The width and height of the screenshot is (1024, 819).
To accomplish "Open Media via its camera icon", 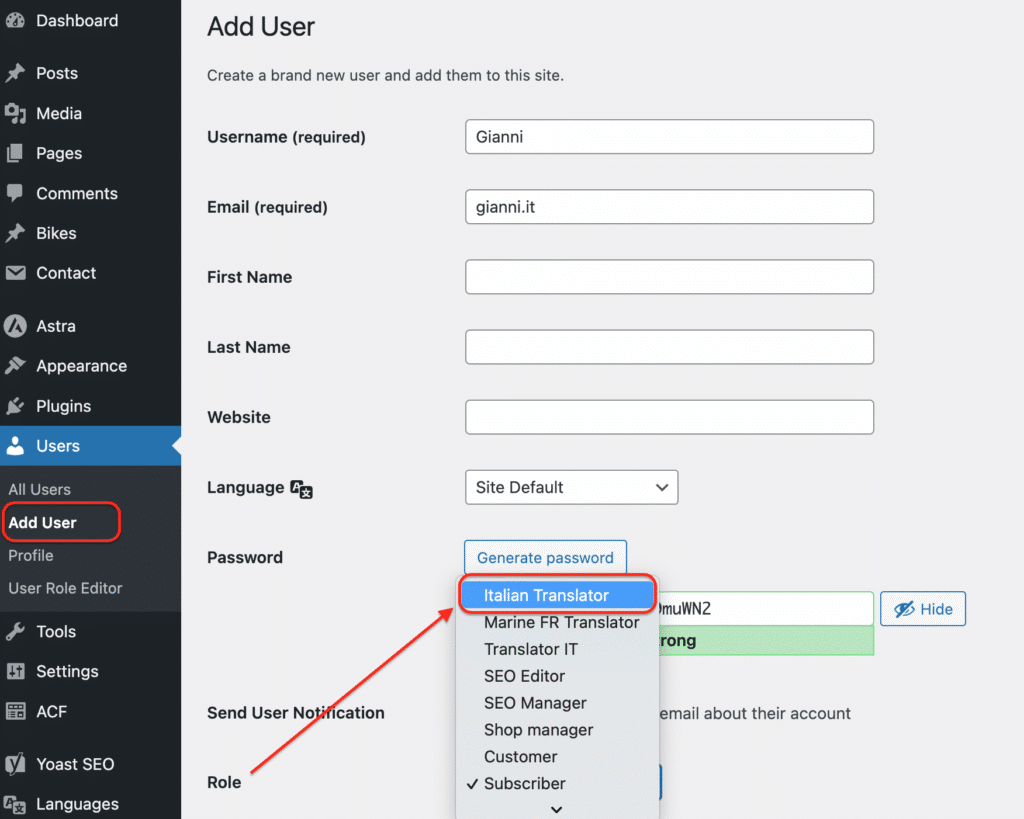I will point(17,113).
